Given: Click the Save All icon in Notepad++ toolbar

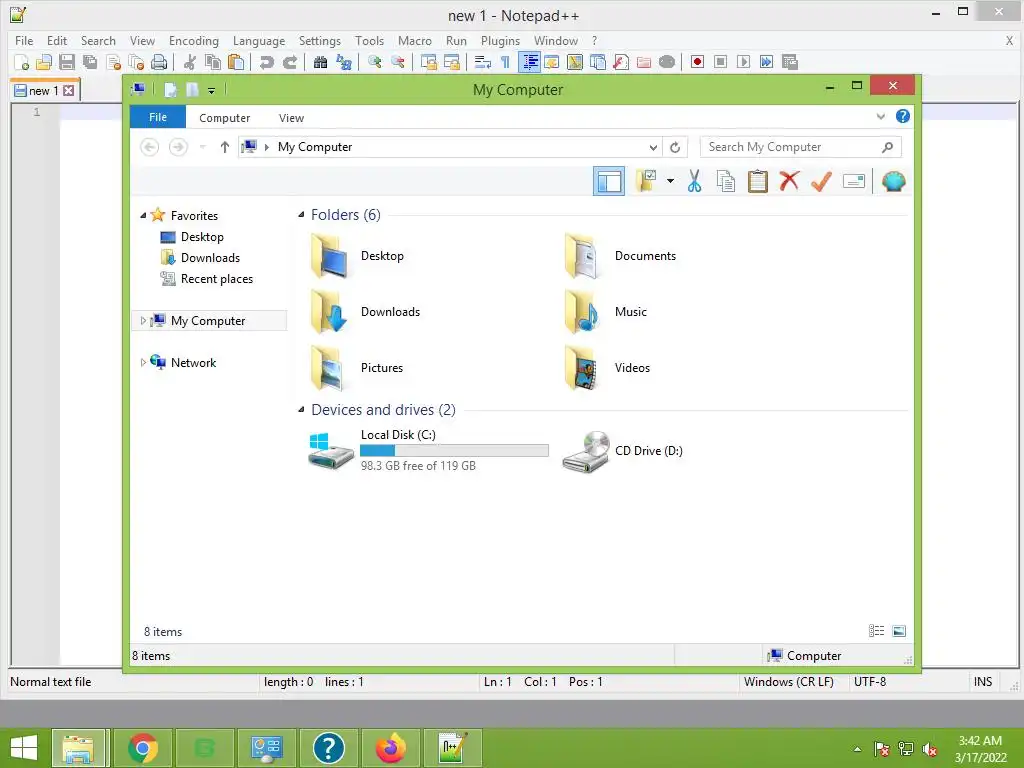Looking at the screenshot, I should 89,62.
